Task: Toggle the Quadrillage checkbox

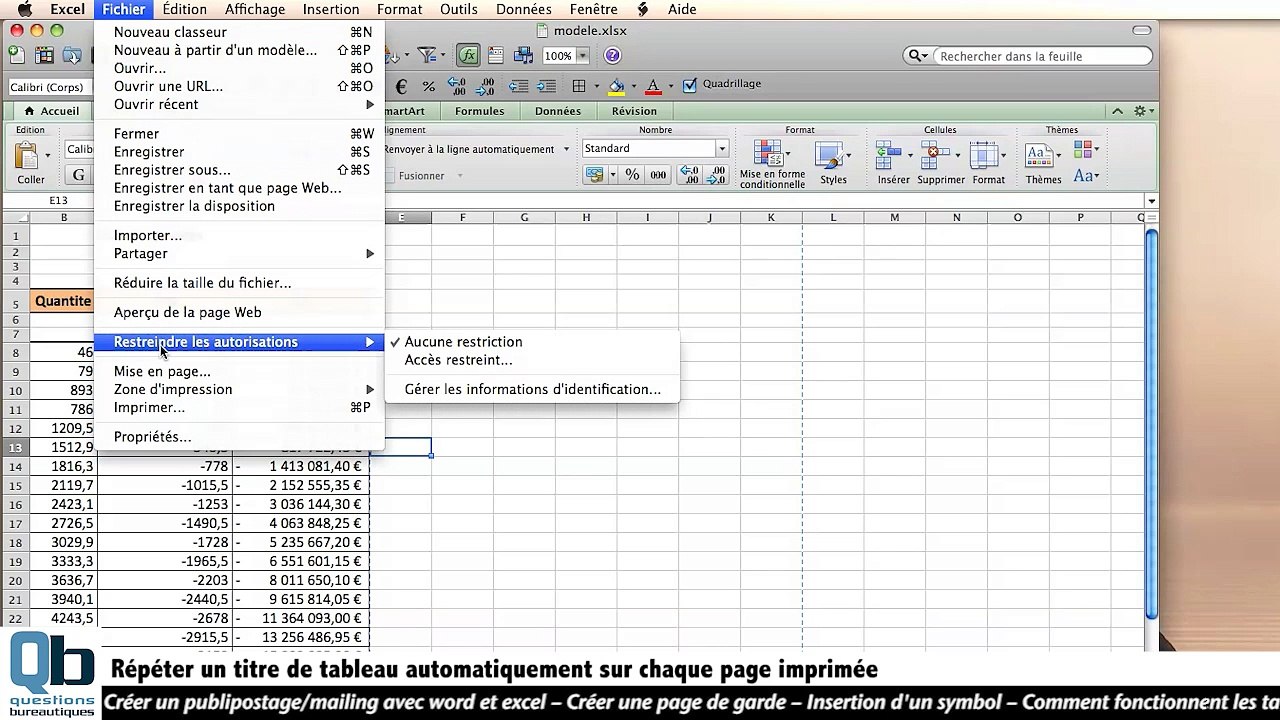Action: tap(689, 85)
